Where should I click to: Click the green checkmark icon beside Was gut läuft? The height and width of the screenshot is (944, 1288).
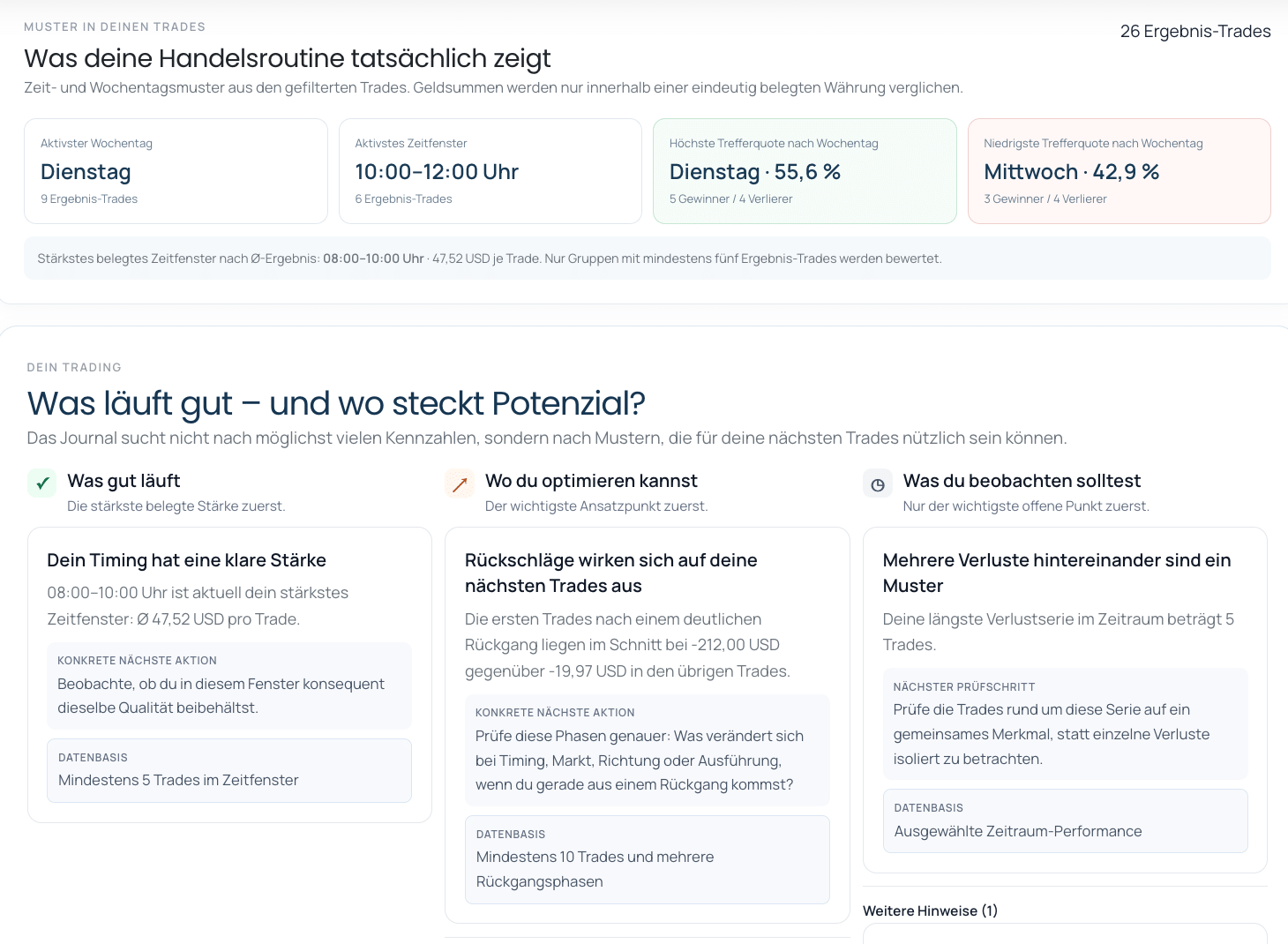(41, 483)
